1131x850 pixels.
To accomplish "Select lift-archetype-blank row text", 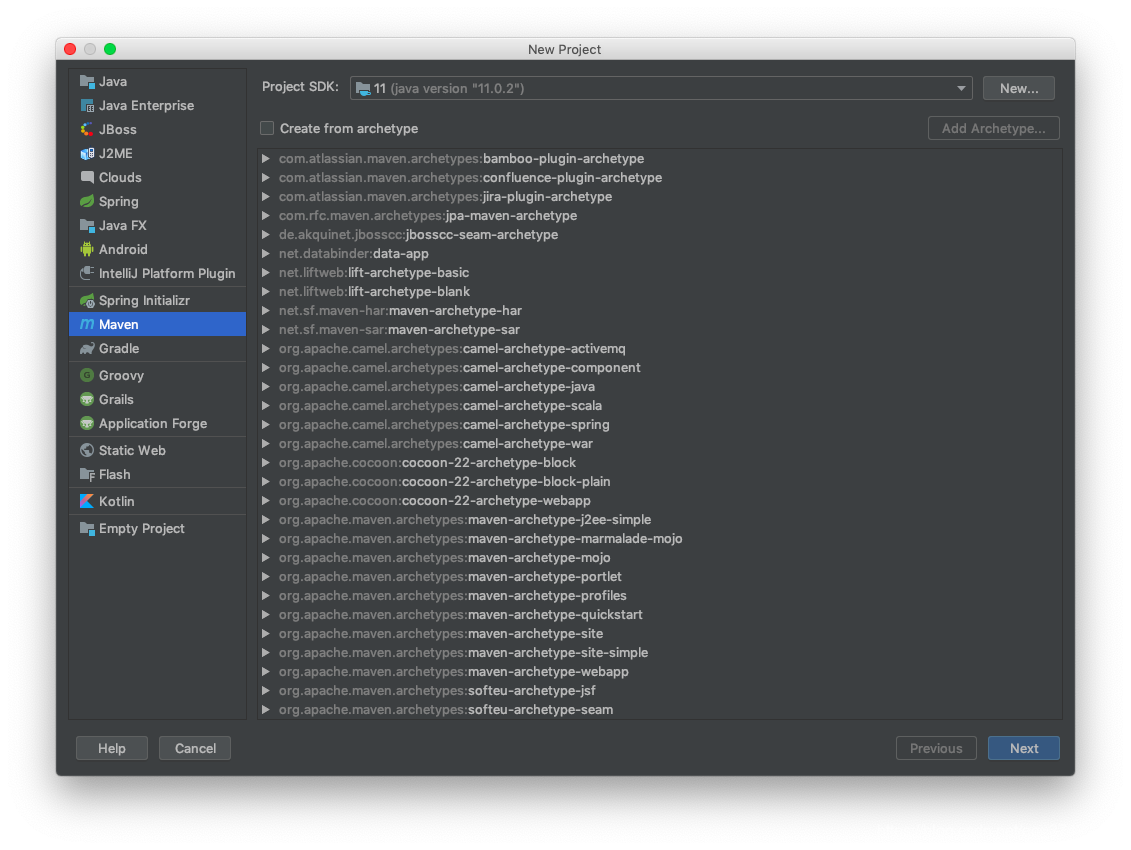I will click(x=374, y=292).
